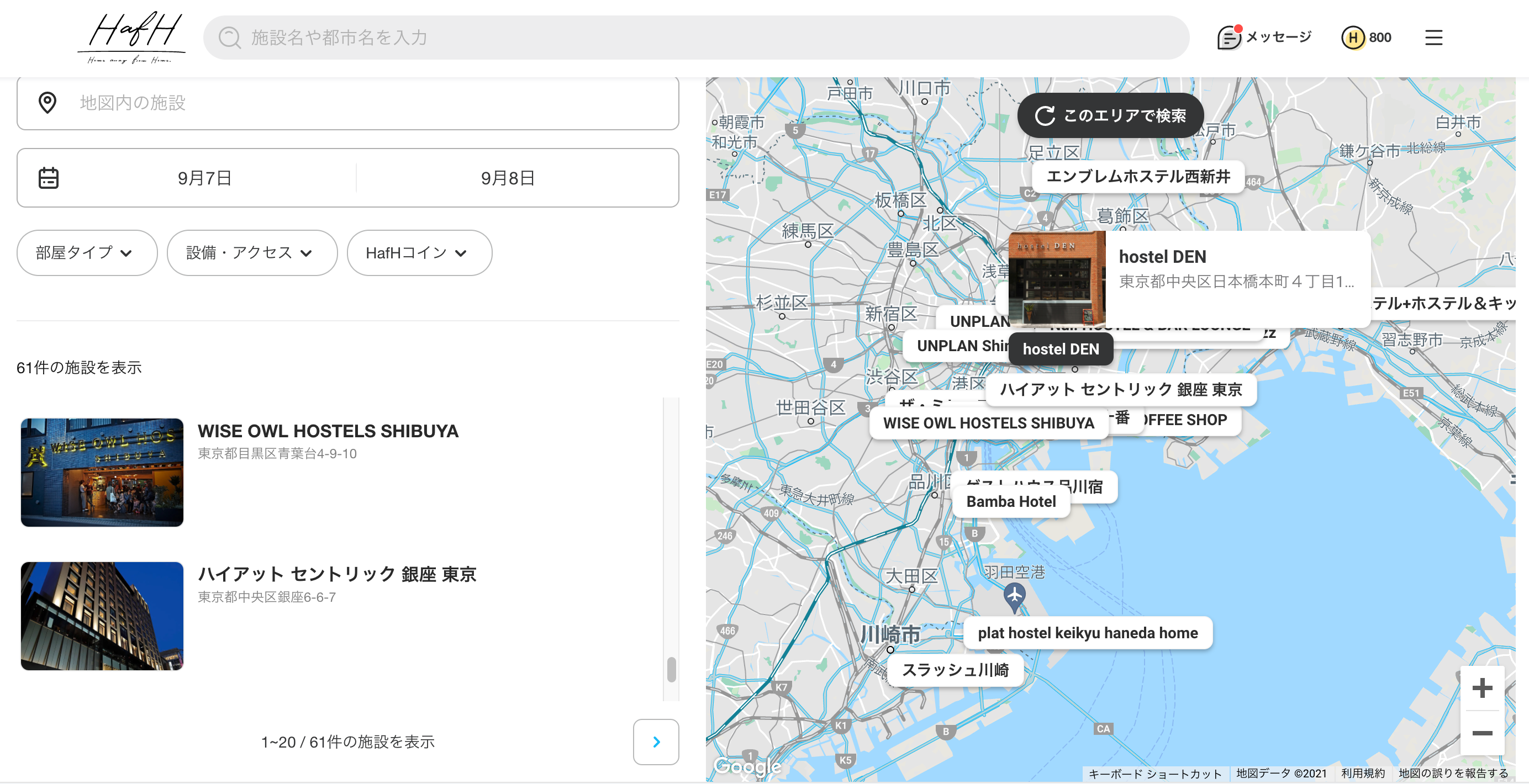Select plat hostel keikyu haneda home marker
This screenshot has height=784, width=1529.
coord(1088,633)
